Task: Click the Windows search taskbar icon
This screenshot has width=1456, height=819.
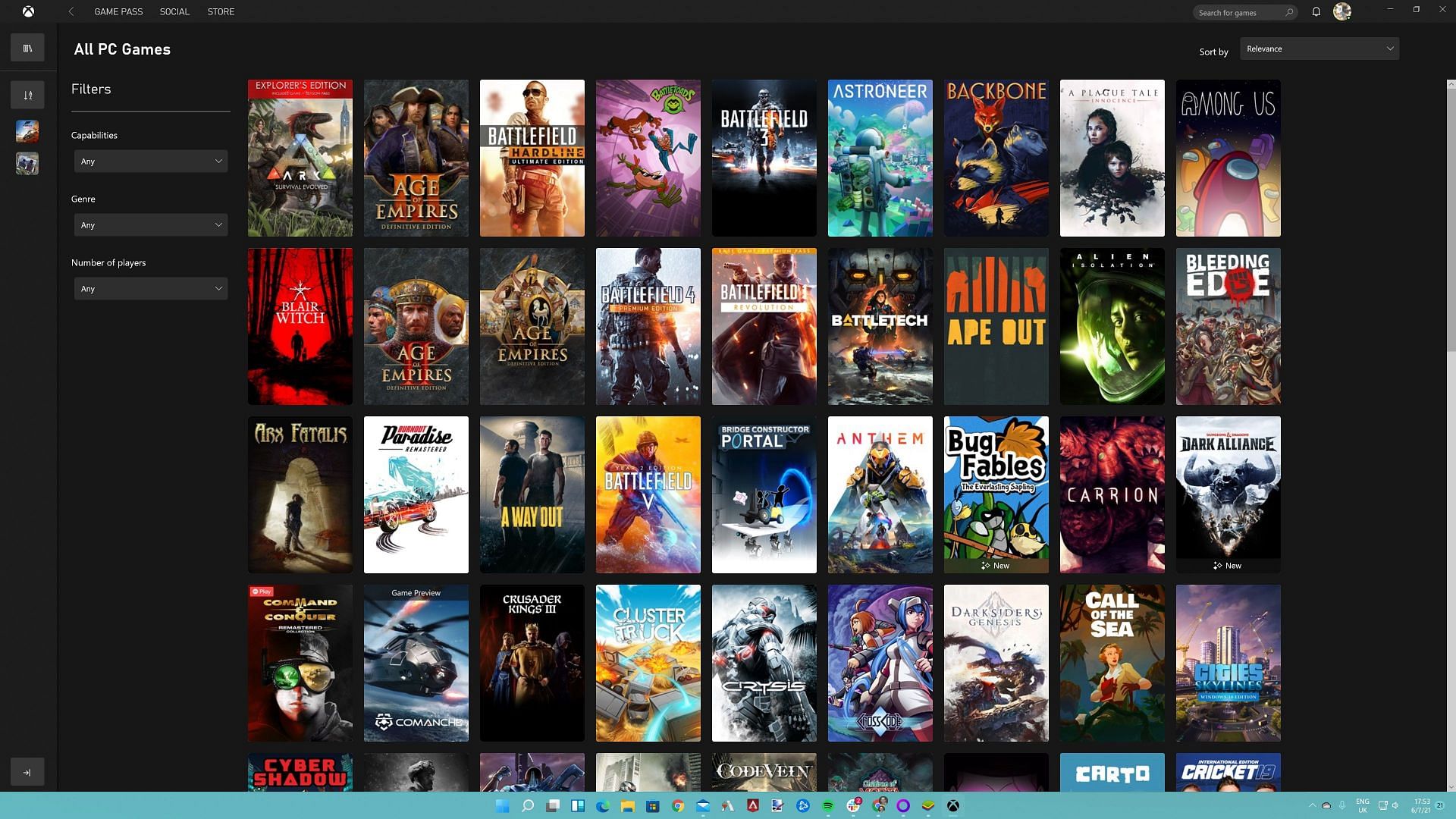Action: coord(527,806)
